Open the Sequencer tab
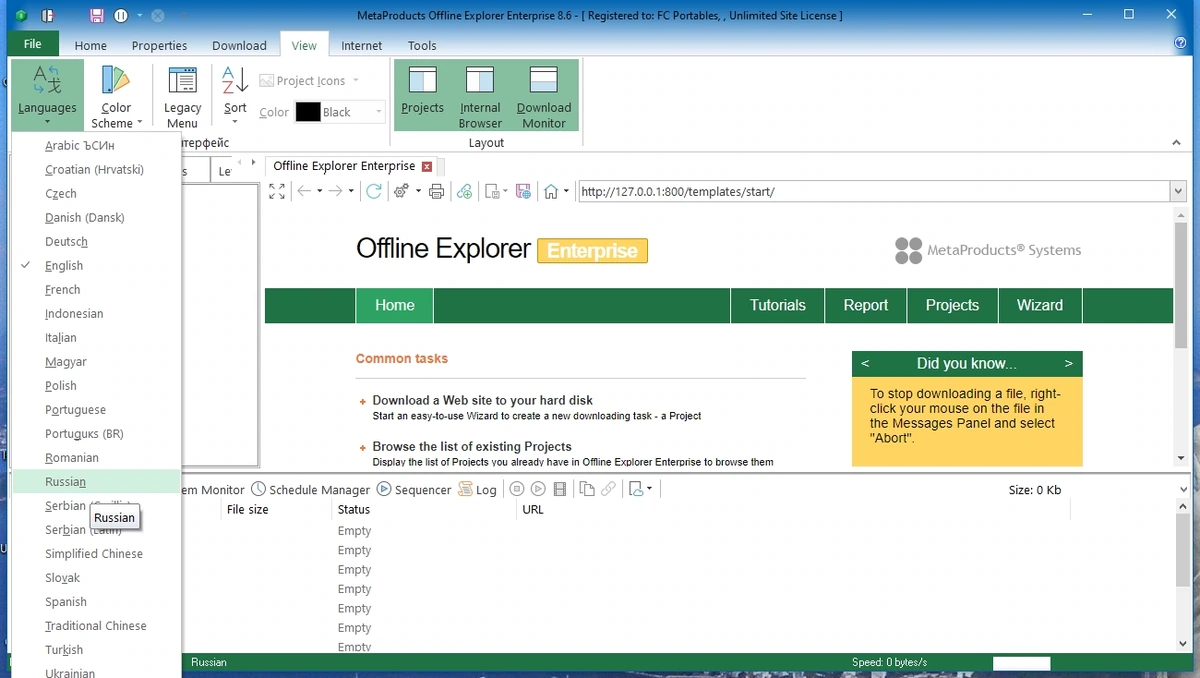The image size is (1200, 678). [414, 490]
